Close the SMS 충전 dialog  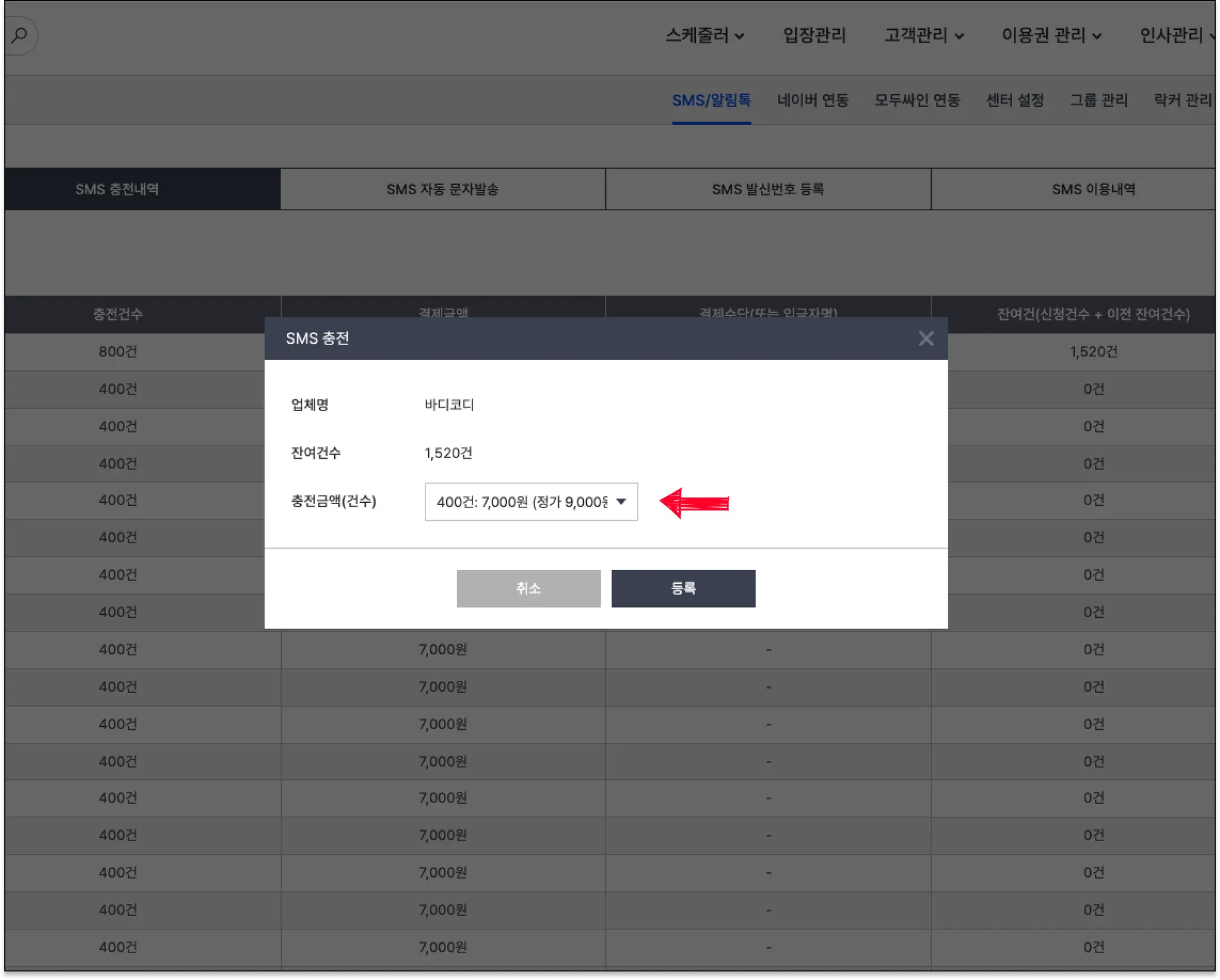[x=926, y=338]
